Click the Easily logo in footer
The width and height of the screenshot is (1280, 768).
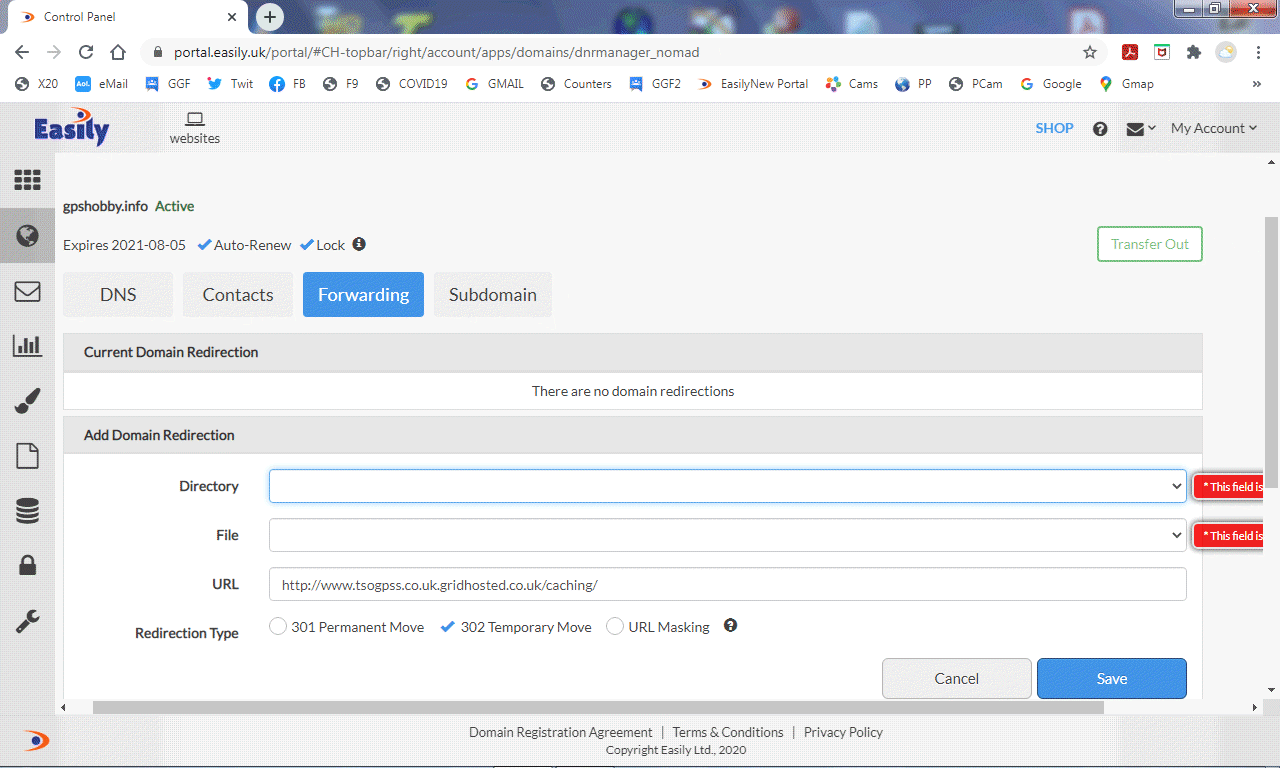click(x=36, y=741)
